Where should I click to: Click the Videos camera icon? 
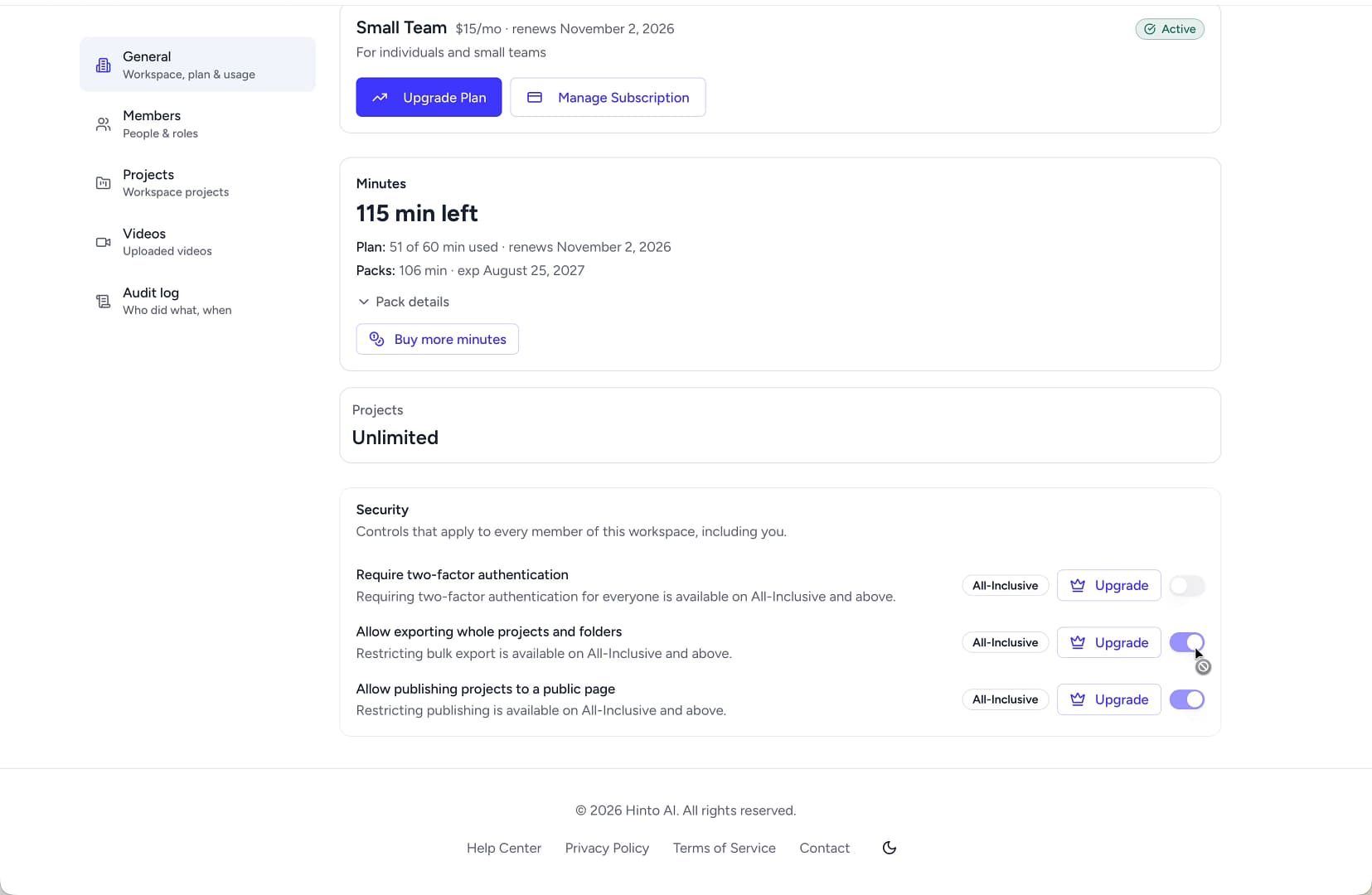click(x=103, y=242)
